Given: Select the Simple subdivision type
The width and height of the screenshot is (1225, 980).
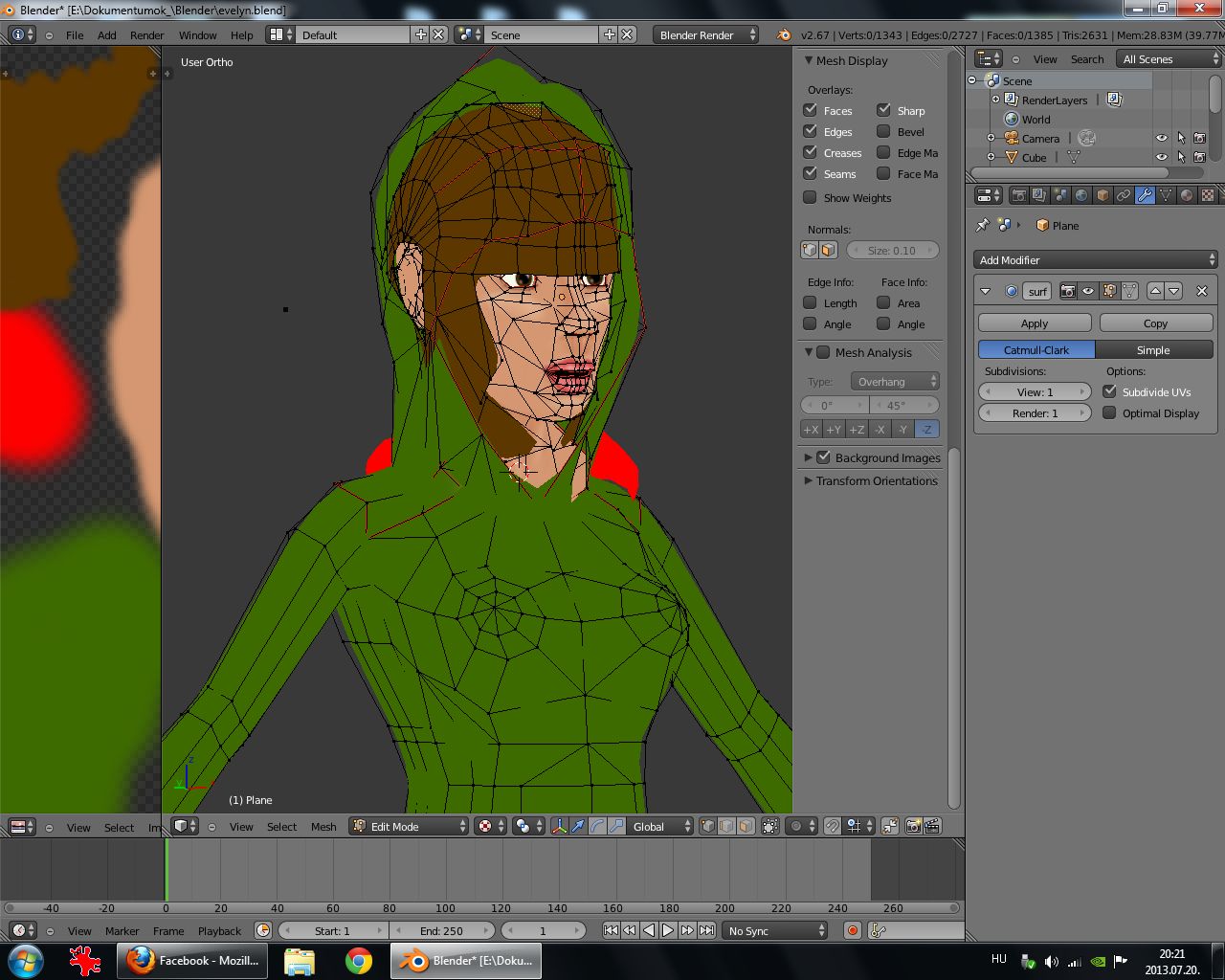Looking at the screenshot, I should click(x=1153, y=350).
